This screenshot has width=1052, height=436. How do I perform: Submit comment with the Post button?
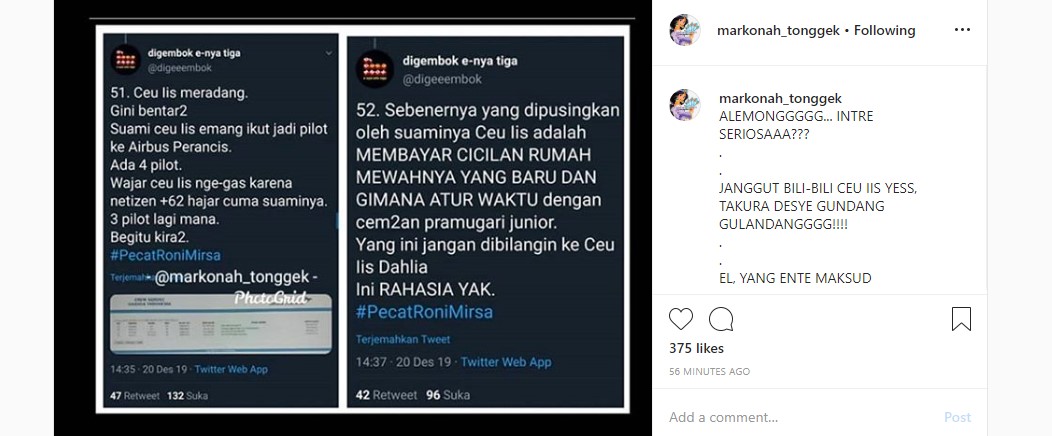pos(957,417)
